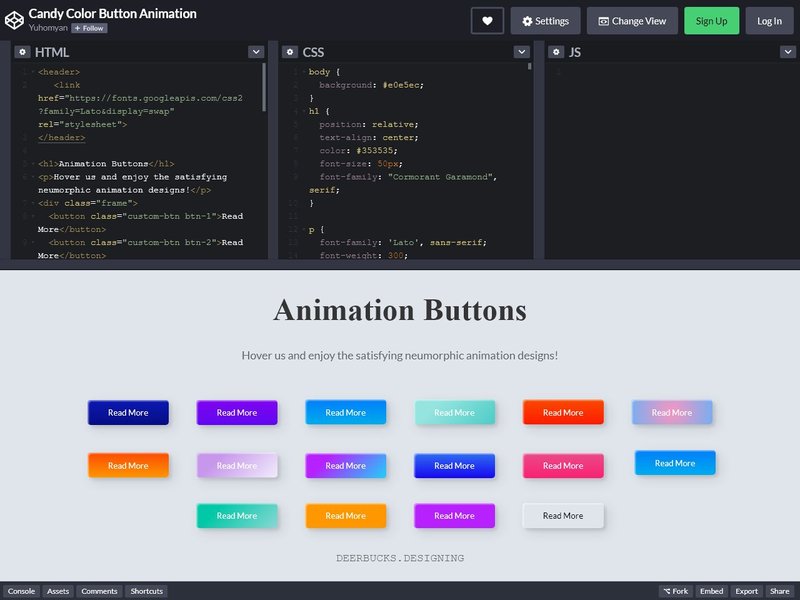Click the CodePen logo icon
800x600 pixels.
tap(14, 20)
